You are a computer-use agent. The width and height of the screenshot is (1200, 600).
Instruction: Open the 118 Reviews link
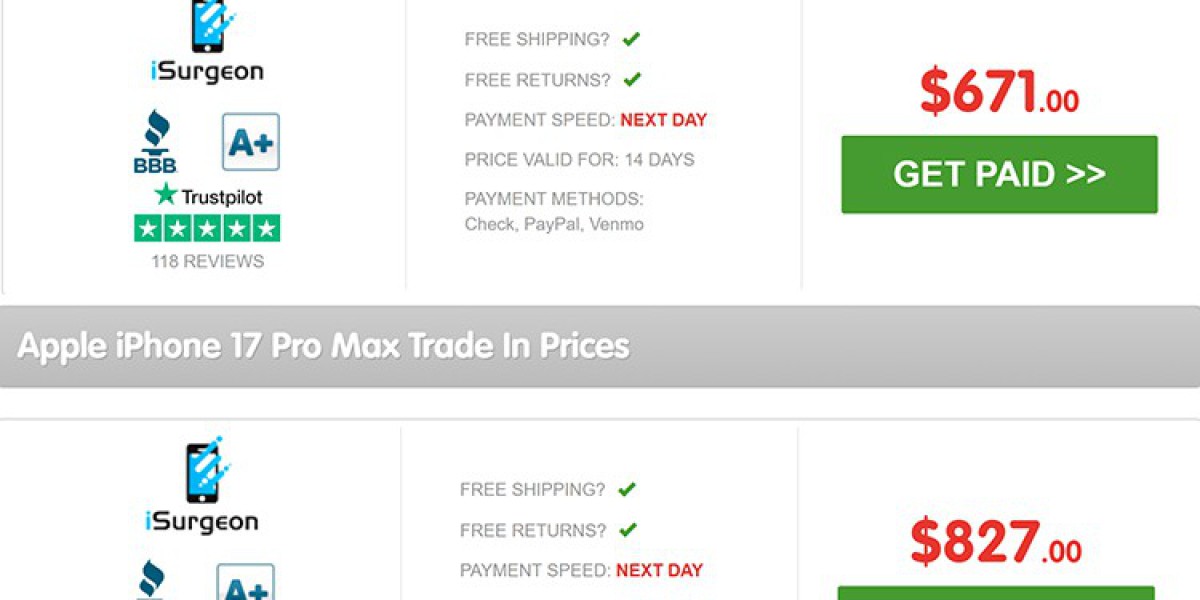[x=207, y=262]
